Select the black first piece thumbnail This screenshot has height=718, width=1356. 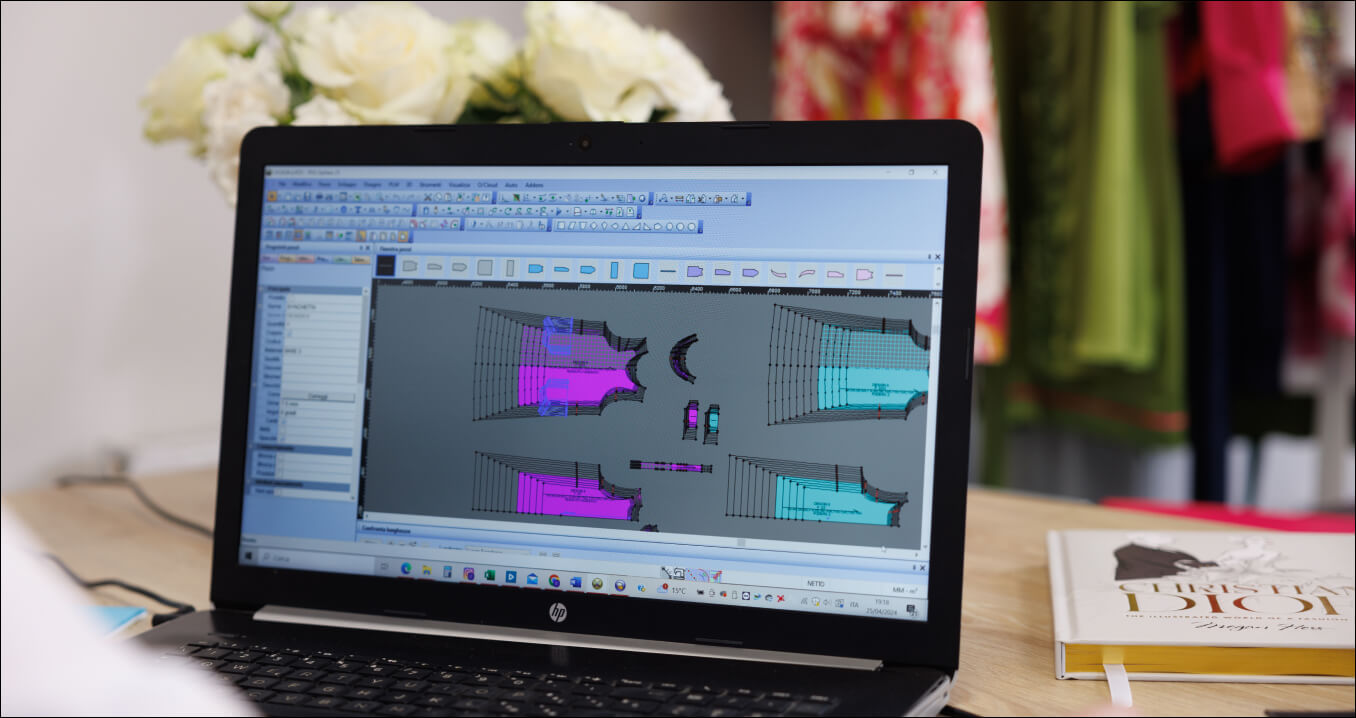pos(385,266)
